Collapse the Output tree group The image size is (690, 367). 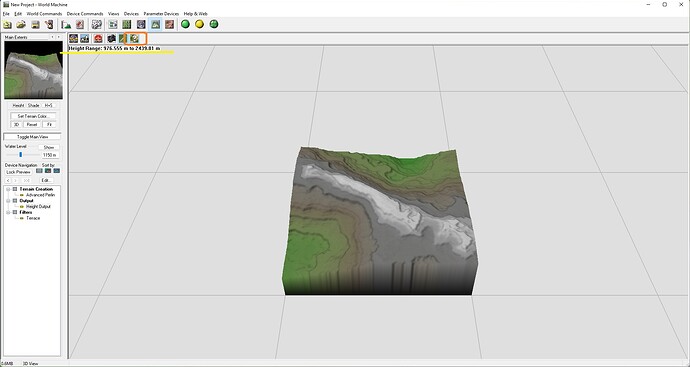[x=8, y=201]
